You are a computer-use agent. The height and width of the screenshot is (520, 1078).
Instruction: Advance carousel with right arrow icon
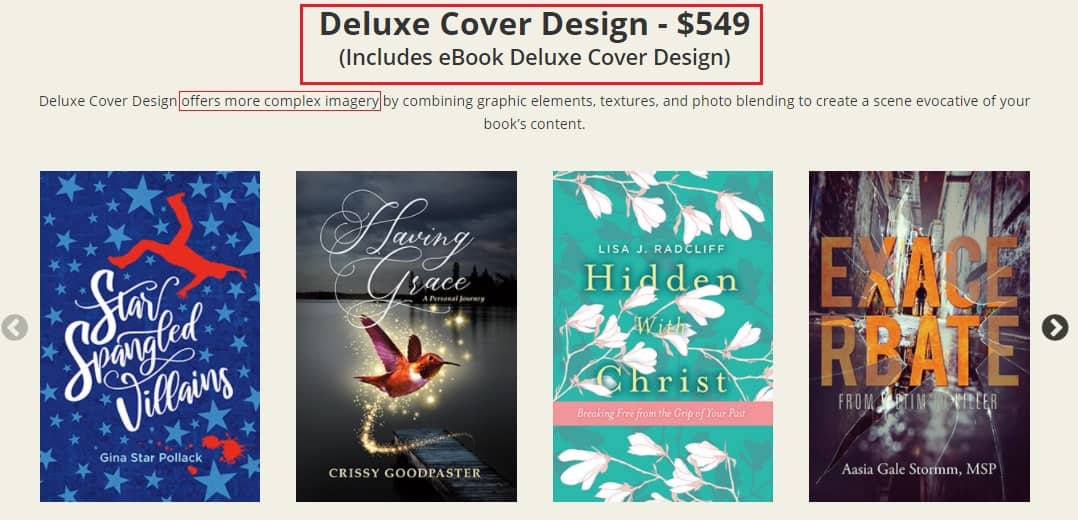[1055, 327]
